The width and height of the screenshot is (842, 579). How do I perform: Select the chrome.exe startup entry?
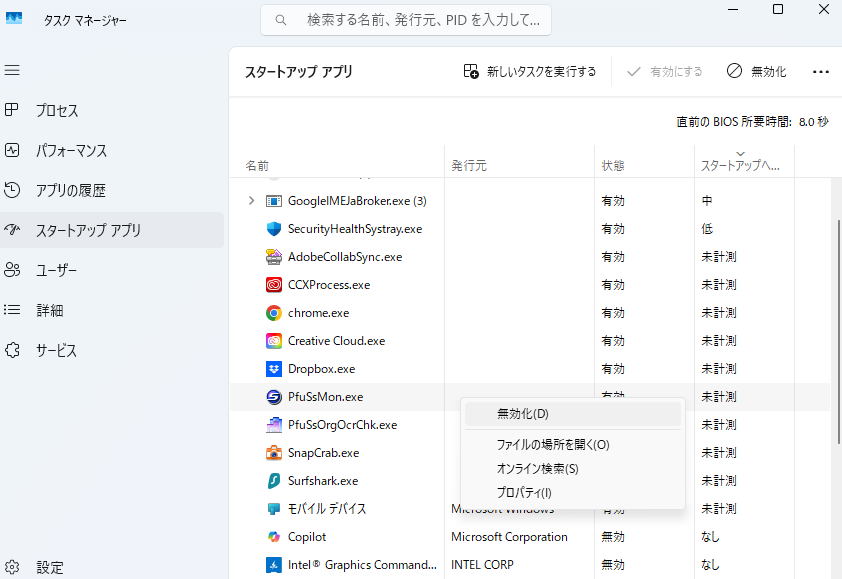318,313
